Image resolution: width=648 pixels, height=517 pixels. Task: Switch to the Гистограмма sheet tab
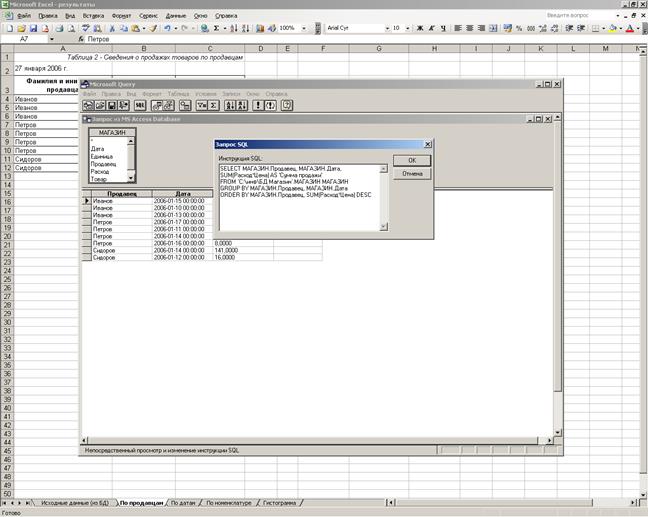tap(279, 503)
